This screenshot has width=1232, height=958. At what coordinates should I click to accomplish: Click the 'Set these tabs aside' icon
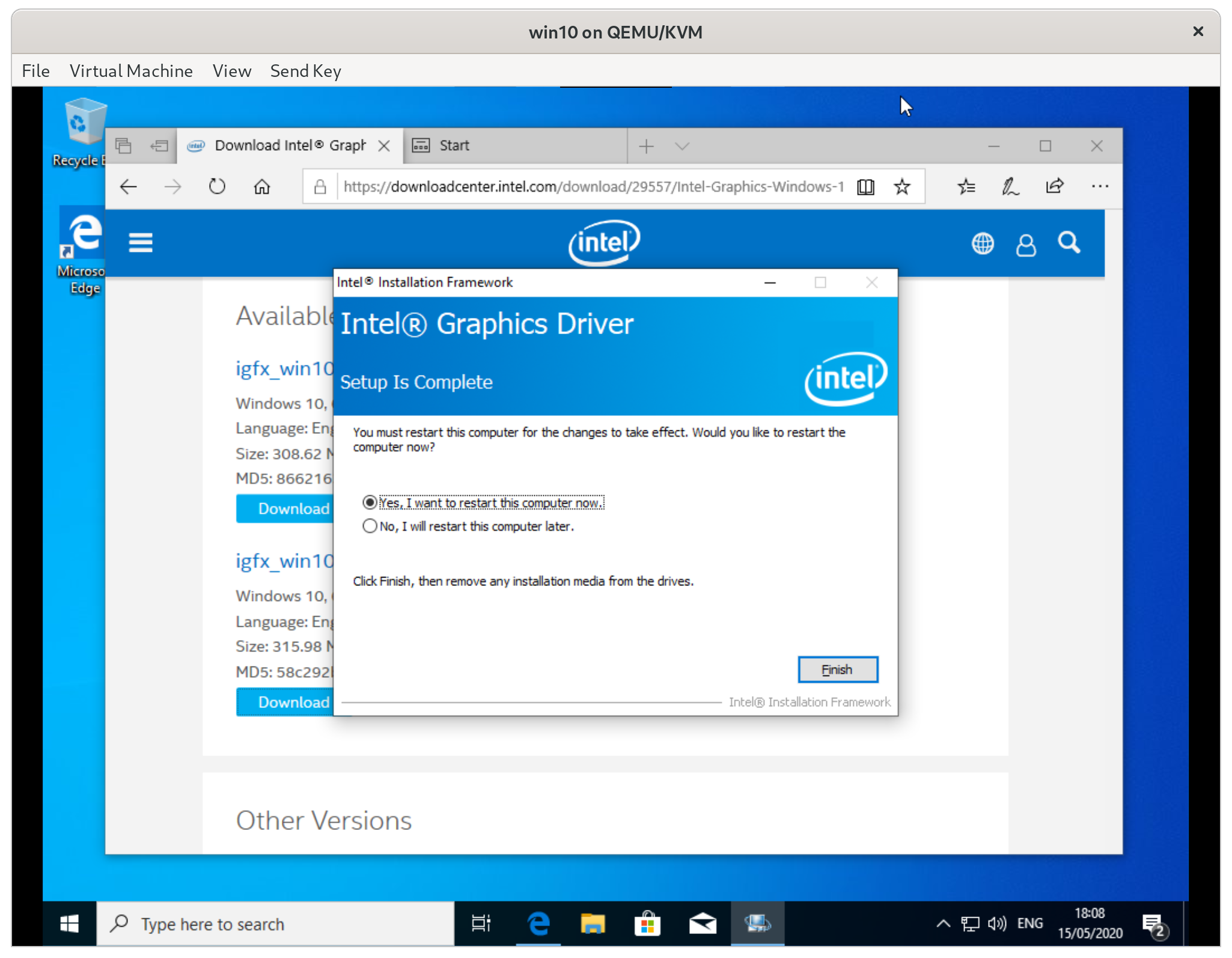[x=159, y=146]
